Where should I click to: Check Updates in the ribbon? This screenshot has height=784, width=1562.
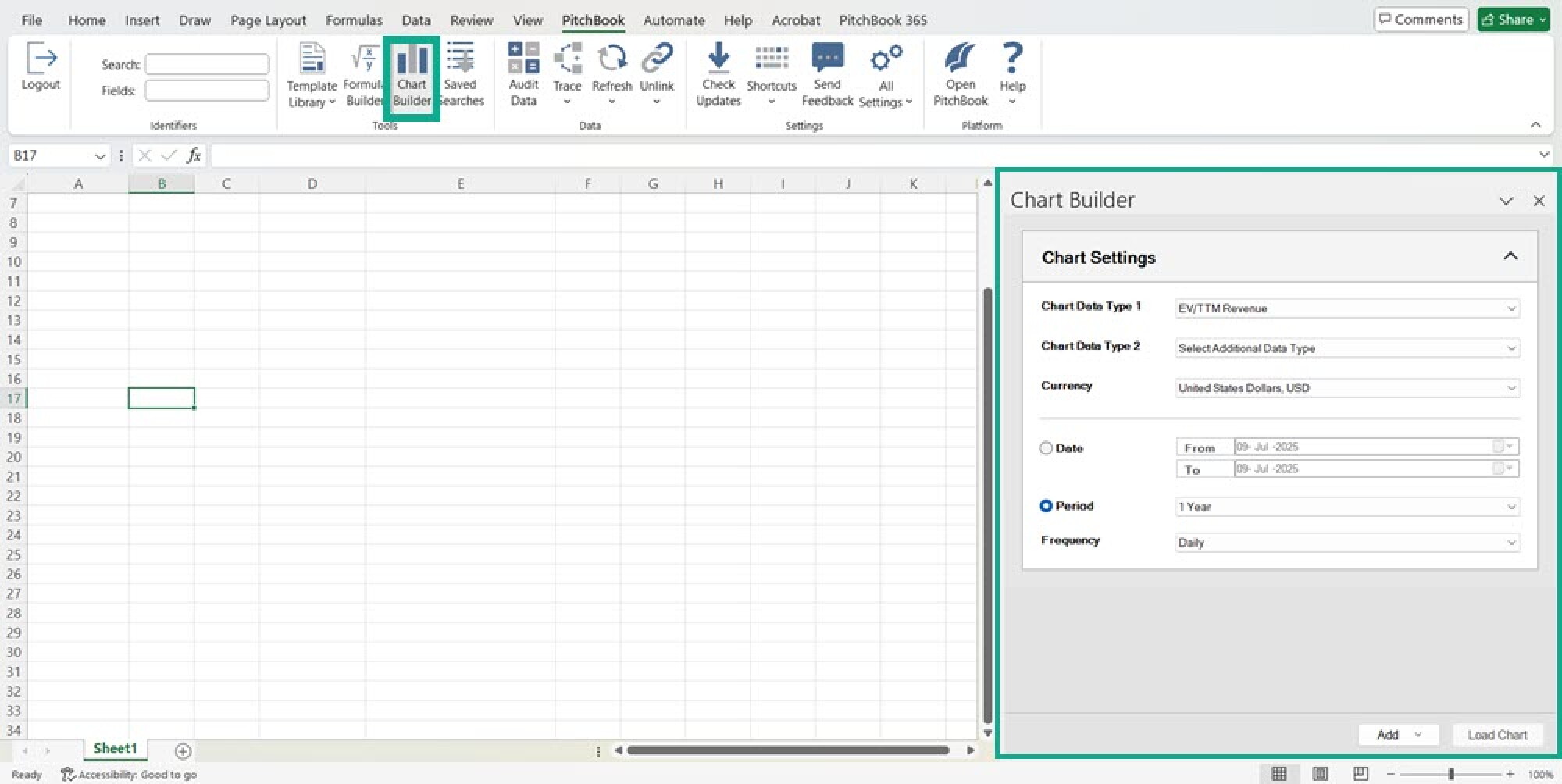pyautogui.click(x=719, y=75)
